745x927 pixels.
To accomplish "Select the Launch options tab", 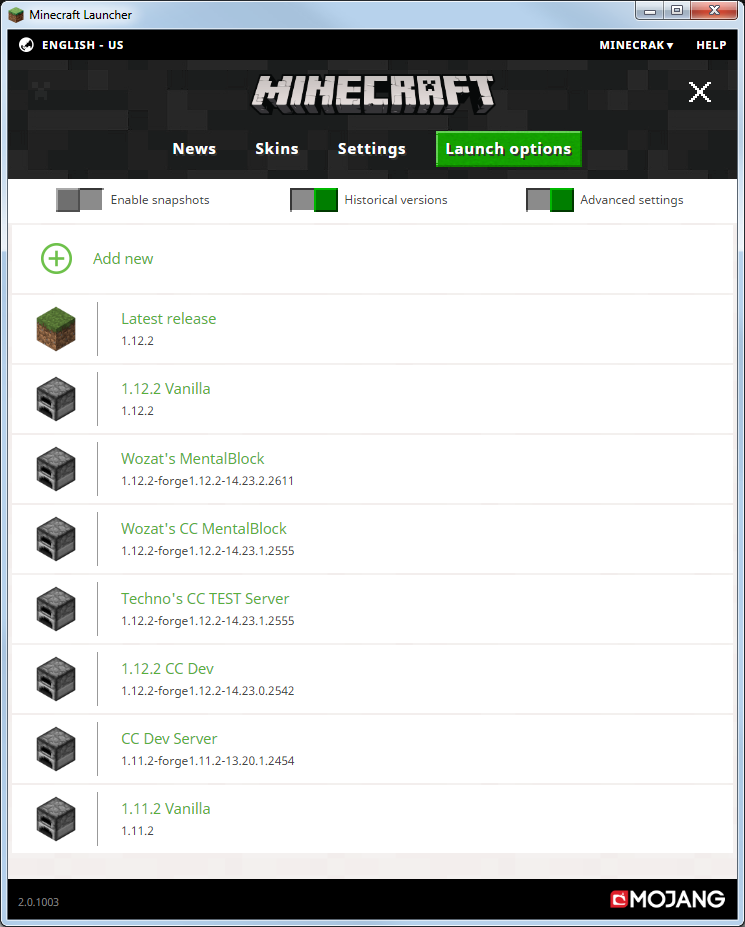I will (508, 149).
